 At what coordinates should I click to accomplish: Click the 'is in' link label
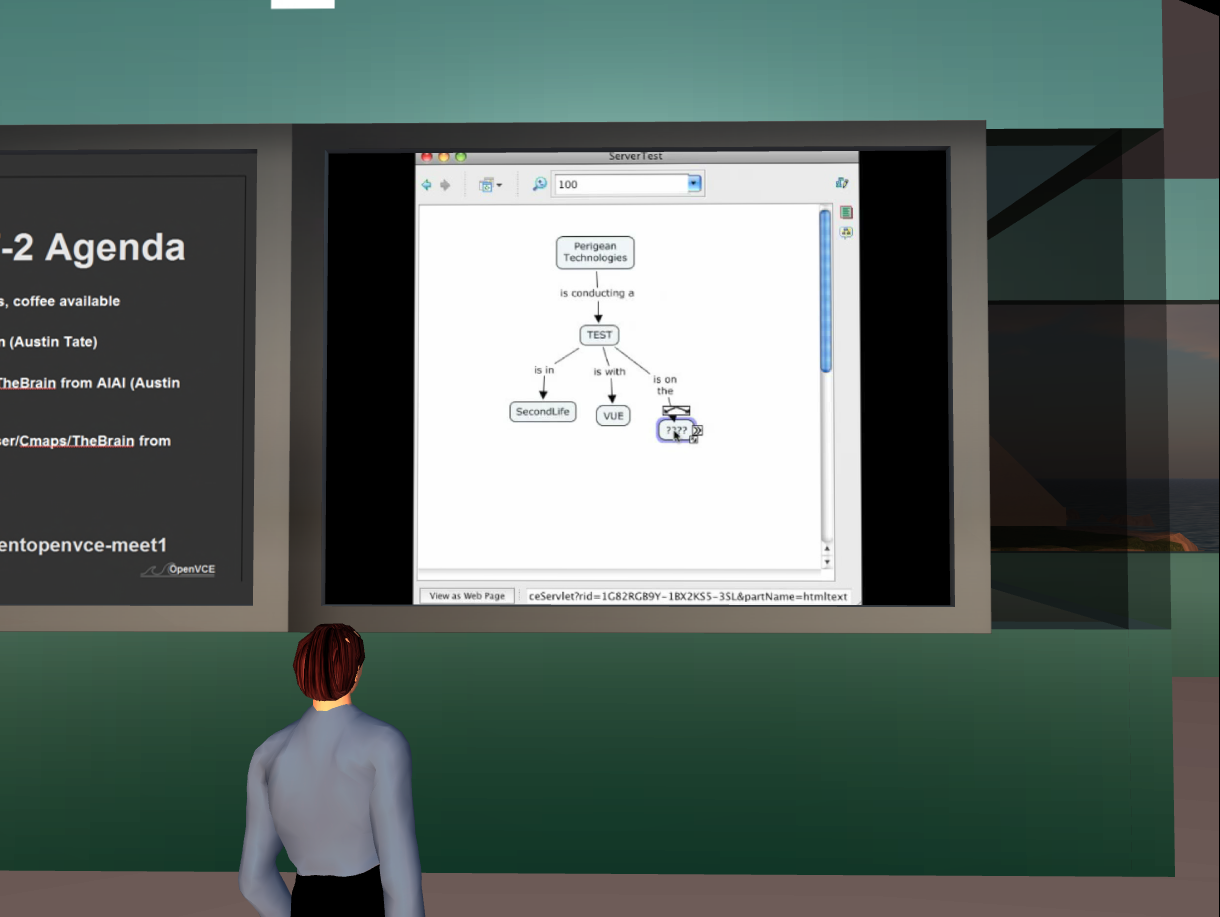(x=544, y=370)
